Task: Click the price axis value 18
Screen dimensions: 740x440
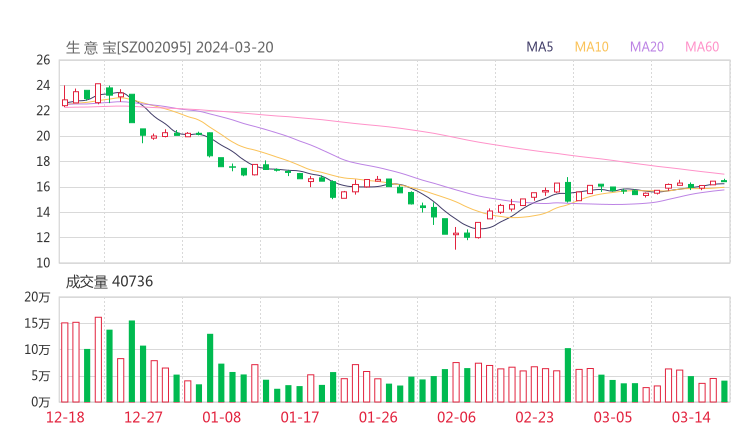Action: [x=43, y=161]
